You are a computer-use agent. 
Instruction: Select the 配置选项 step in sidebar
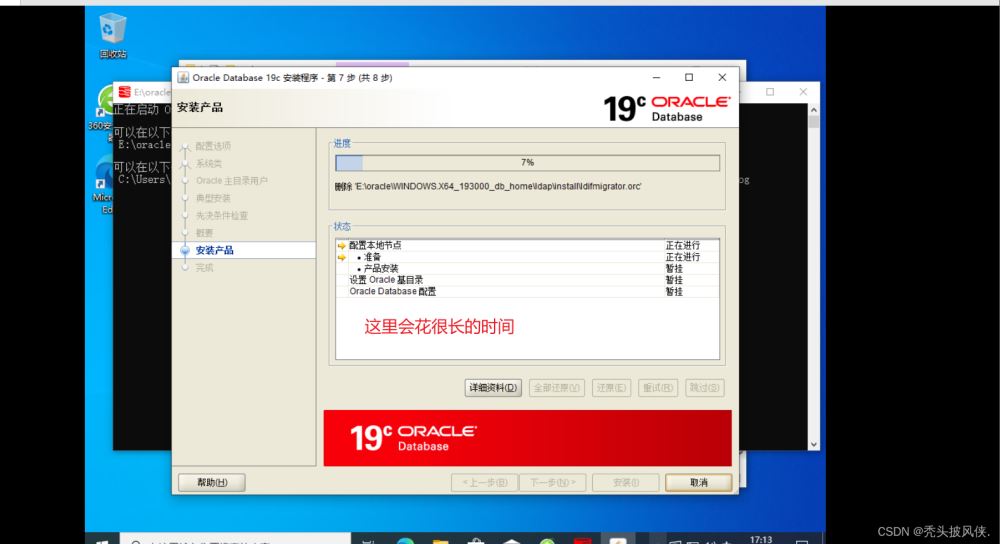(x=213, y=146)
